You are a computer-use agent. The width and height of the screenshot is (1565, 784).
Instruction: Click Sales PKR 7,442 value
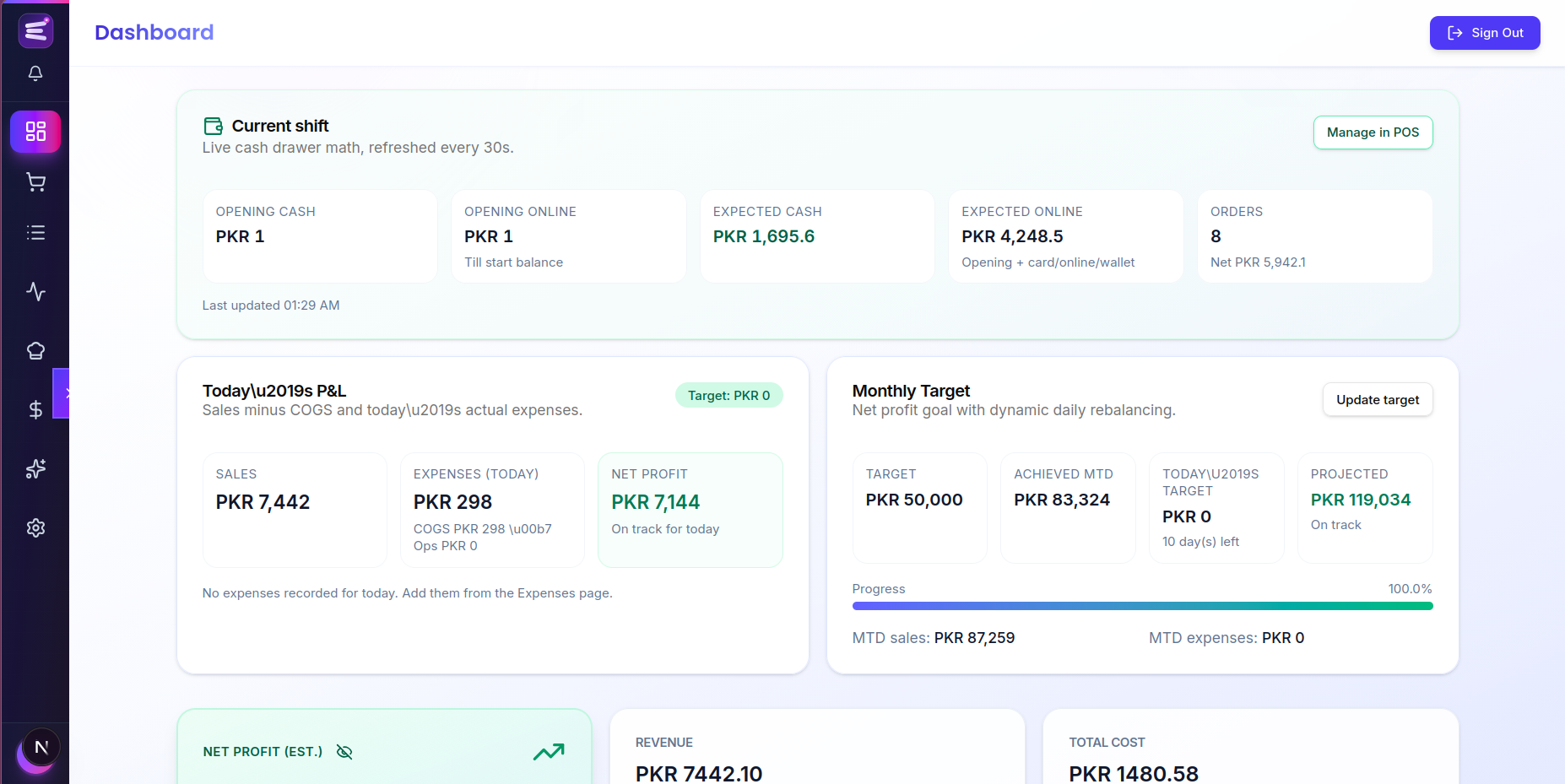coord(263,502)
